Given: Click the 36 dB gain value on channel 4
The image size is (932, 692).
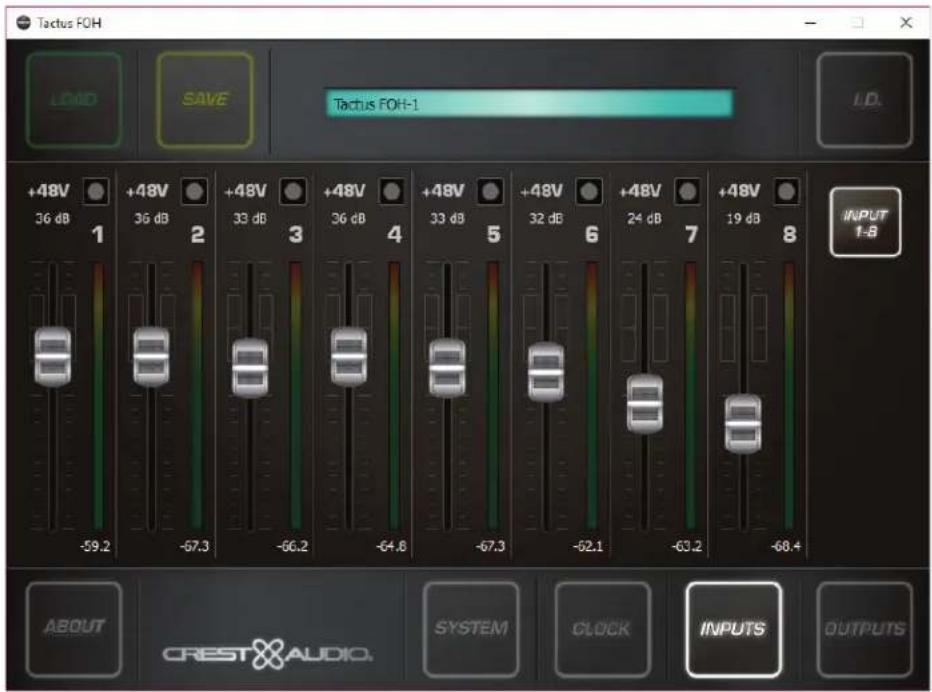Looking at the screenshot, I should [x=348, y=219].
